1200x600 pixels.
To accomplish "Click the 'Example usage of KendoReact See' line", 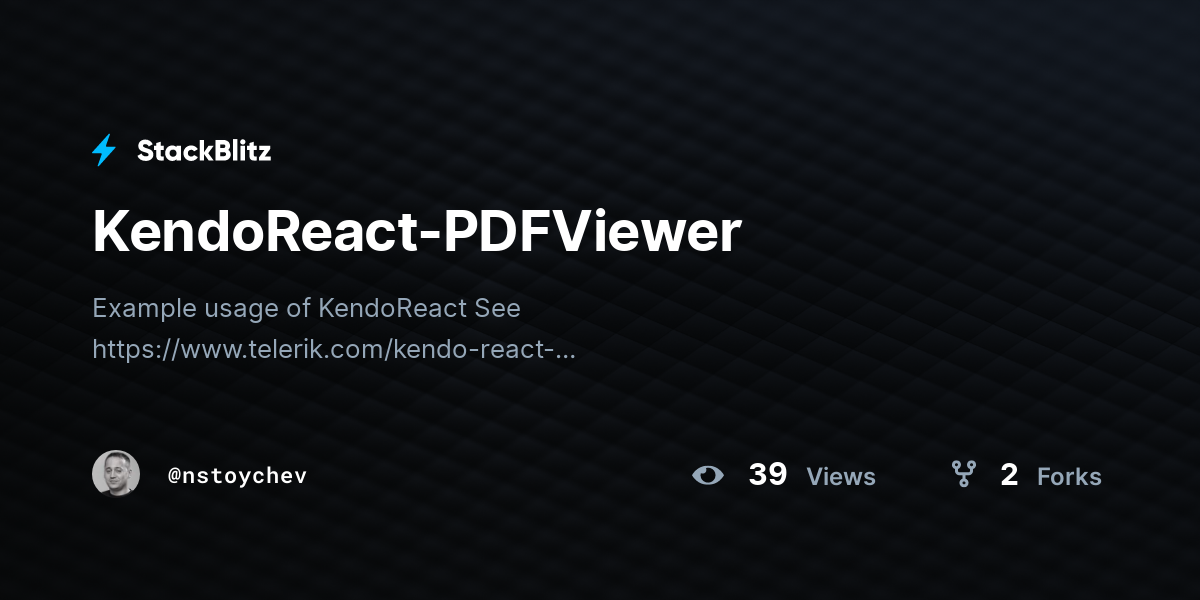I will 306,308.
